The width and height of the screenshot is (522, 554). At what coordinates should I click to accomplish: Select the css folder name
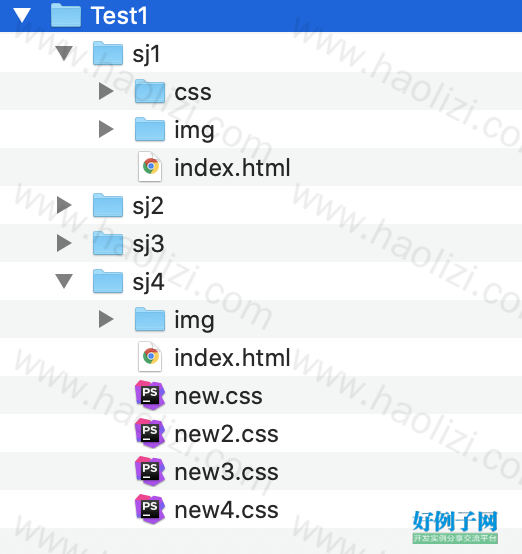tap(193, 93)
